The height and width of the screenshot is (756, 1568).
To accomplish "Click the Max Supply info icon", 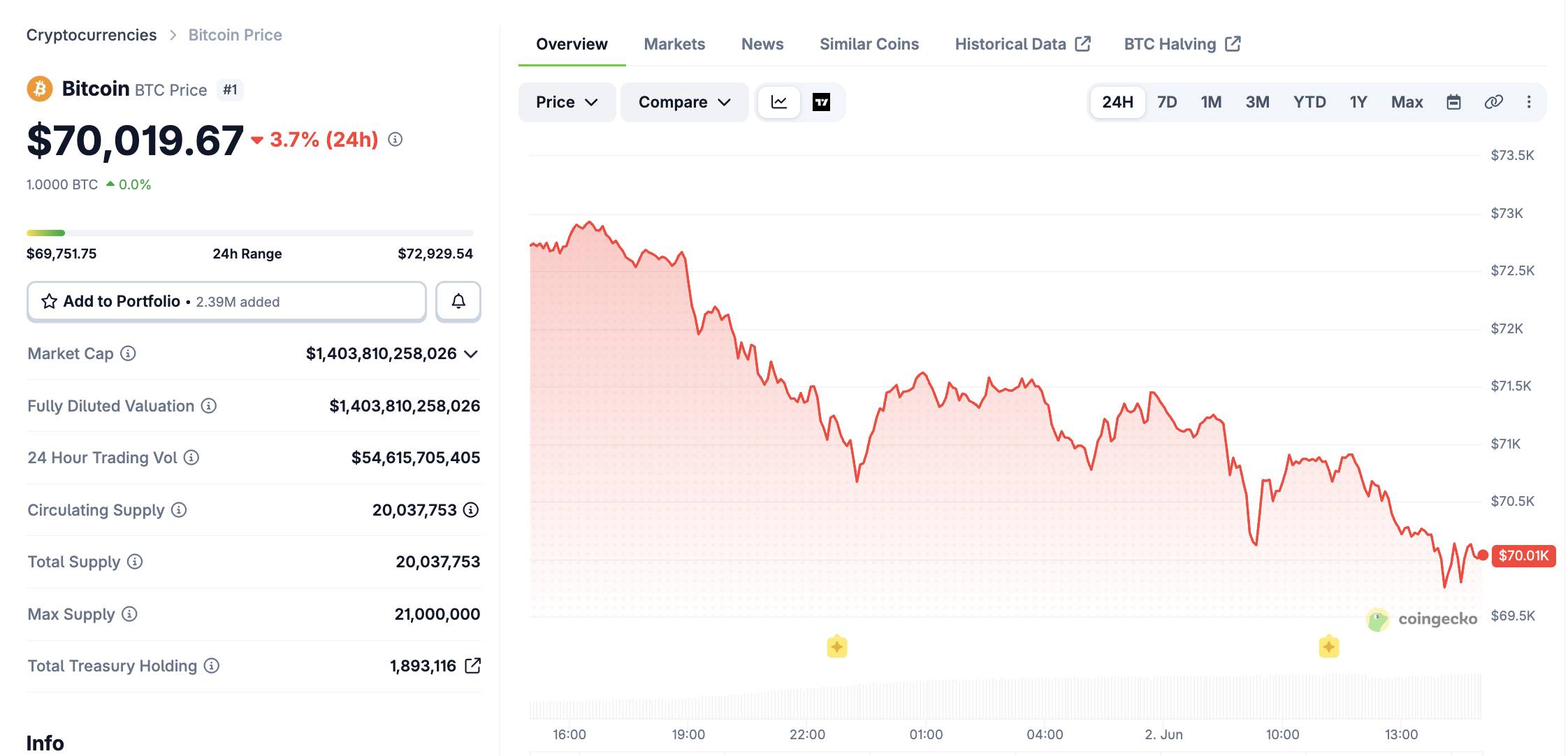I will click(x=129, y=614).
